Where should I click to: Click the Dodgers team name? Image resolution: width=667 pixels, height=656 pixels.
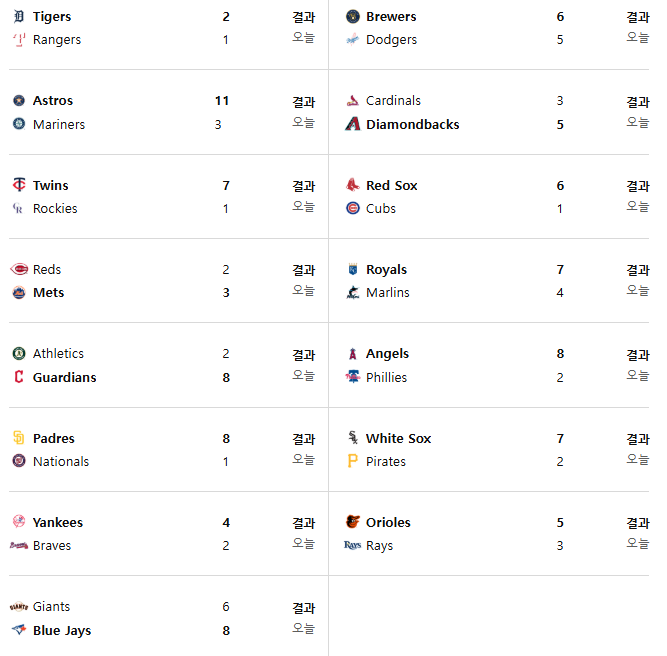tap(391, 40)
